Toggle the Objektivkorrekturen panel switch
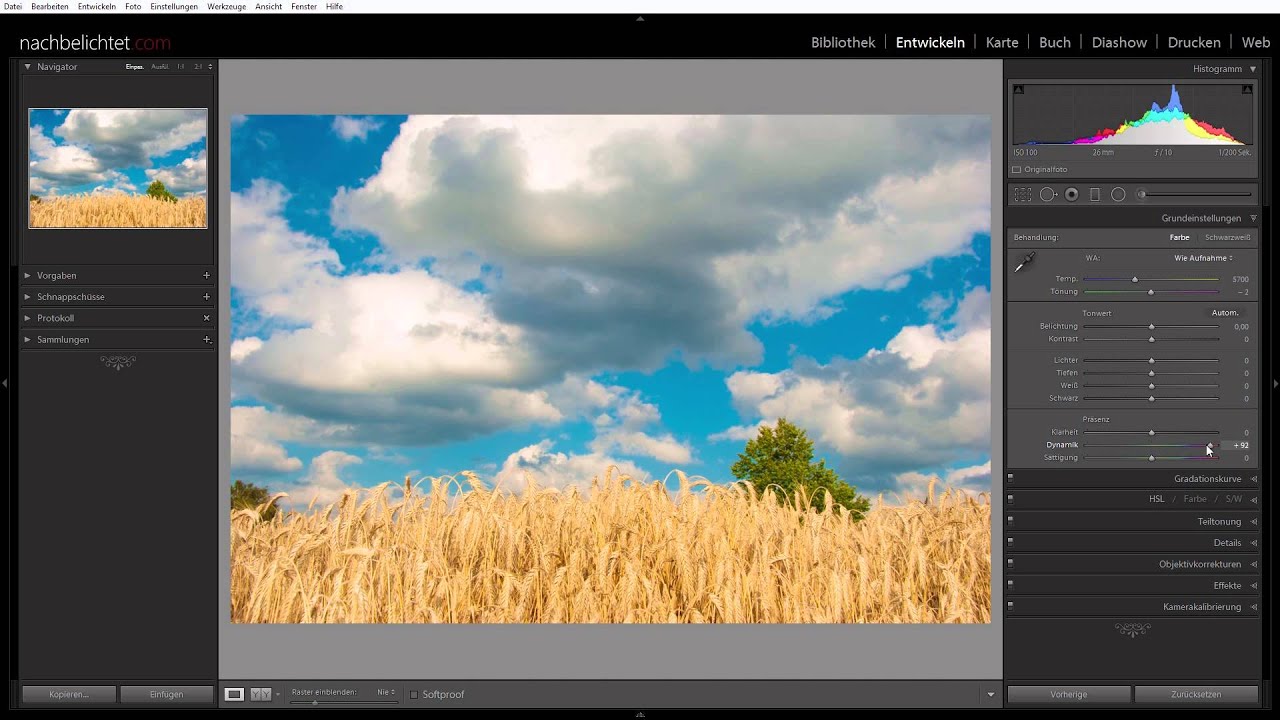The image size is (1280, 720). tap(1011, 564)
